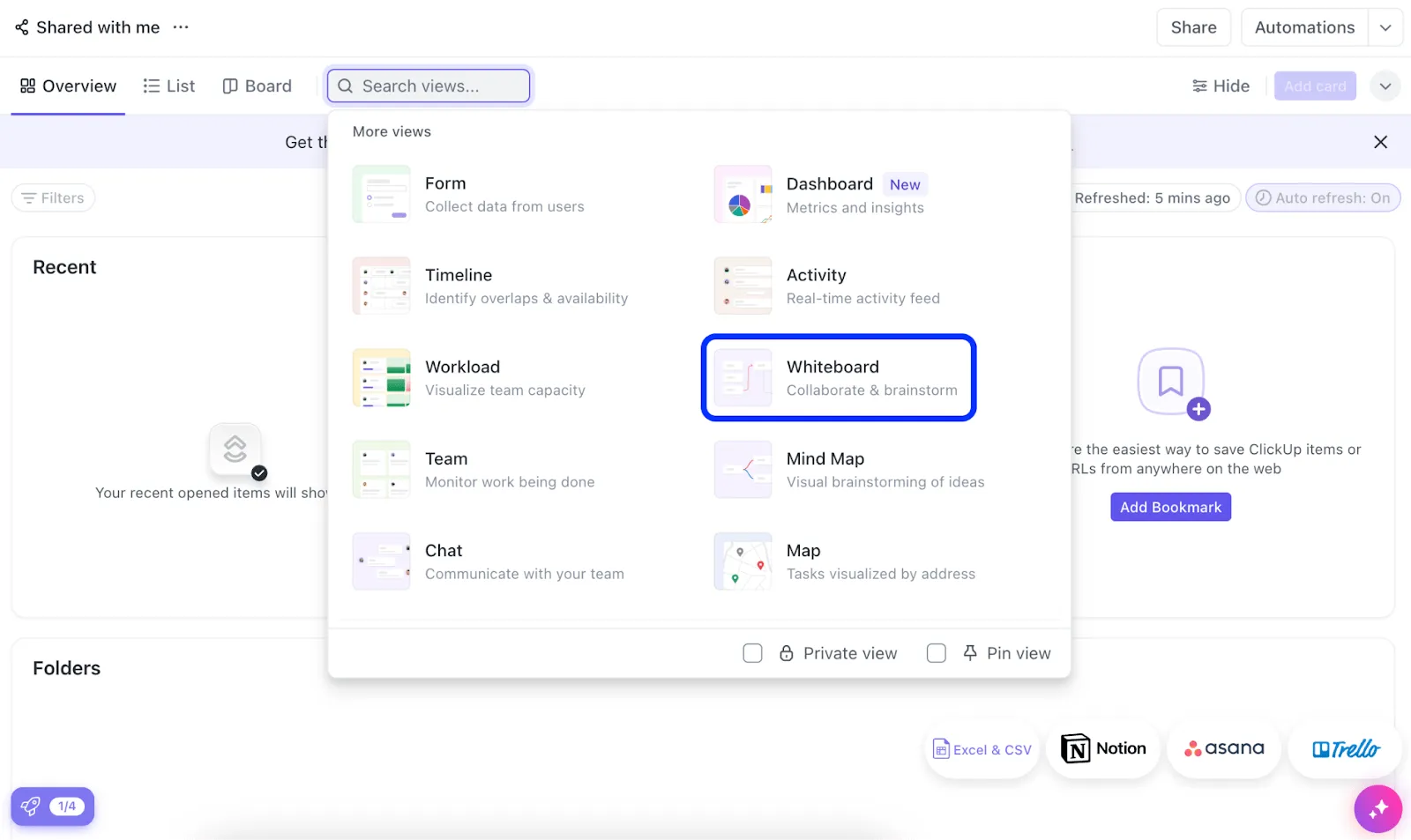1411x840 pixels.
Task: Click the More views heading
Action: [x=392, y=131]
